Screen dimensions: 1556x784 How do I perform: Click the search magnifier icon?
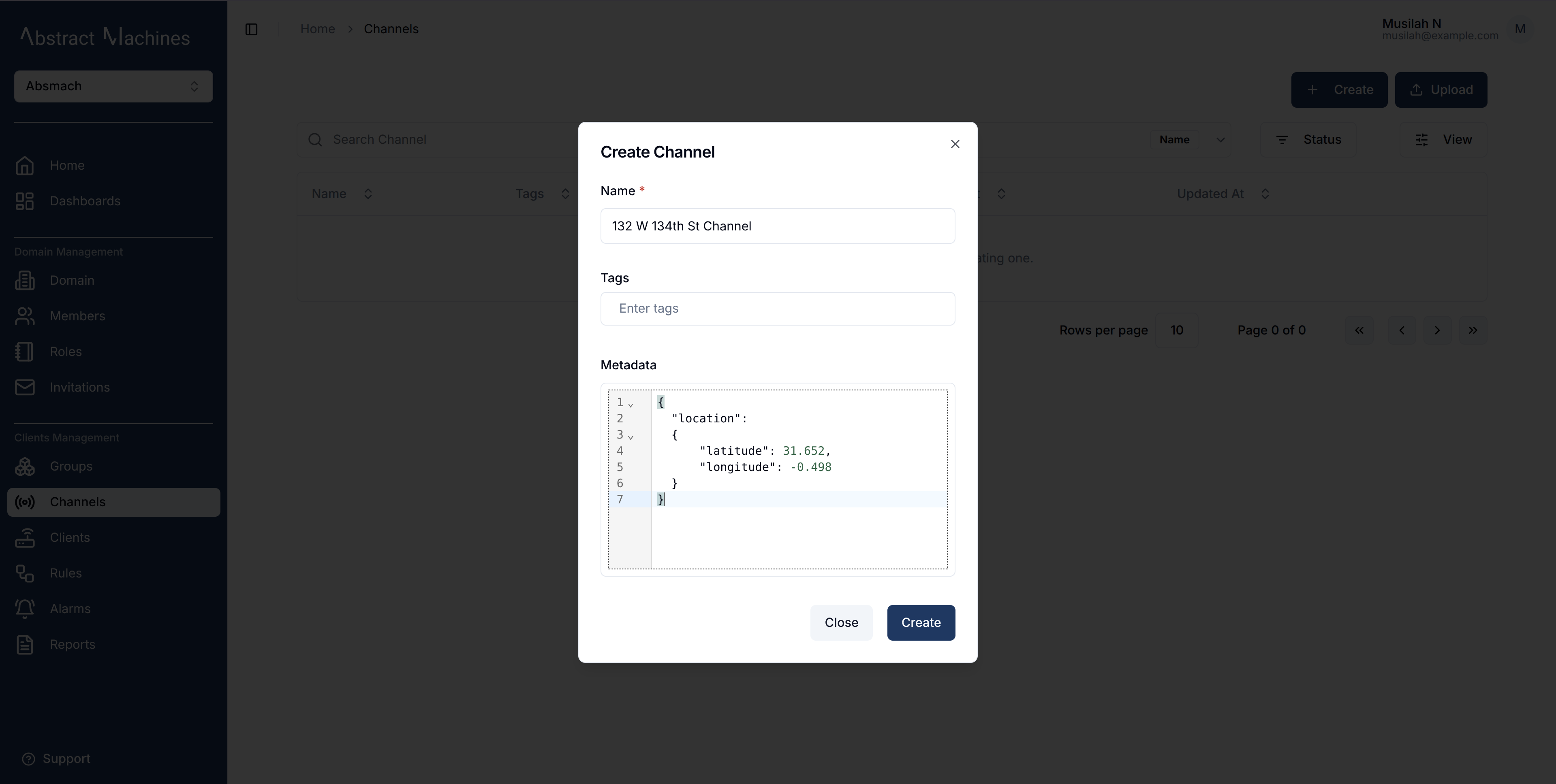click(x=315, y=140)
